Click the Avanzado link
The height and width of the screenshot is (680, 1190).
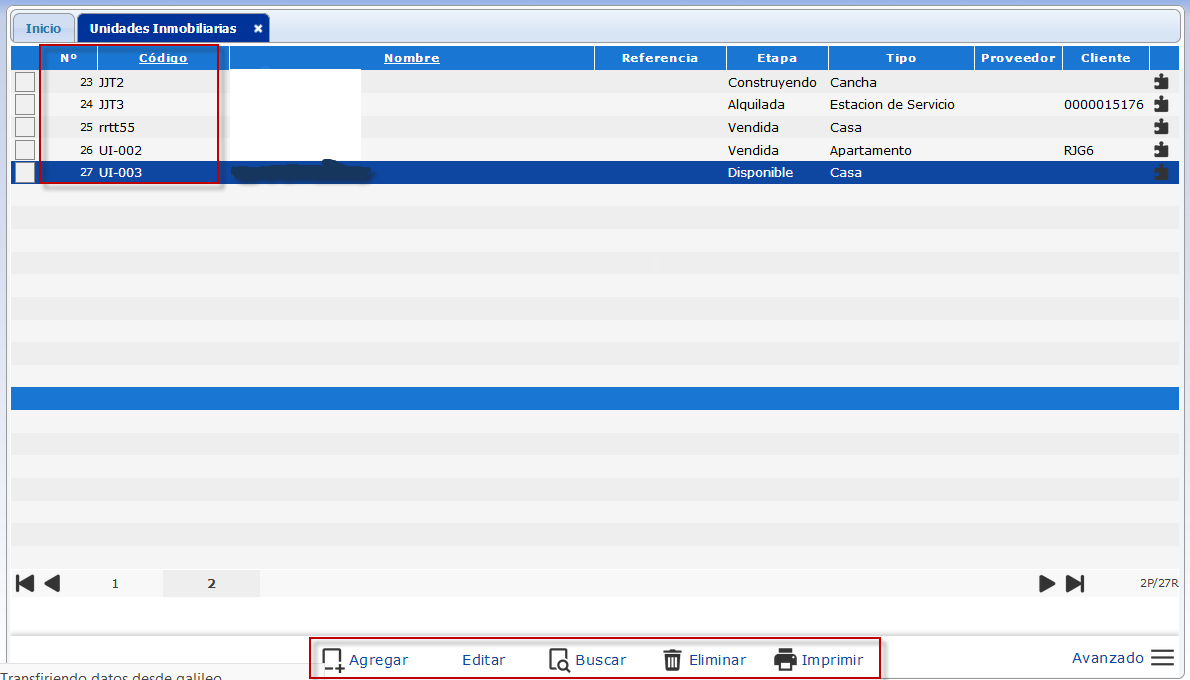coord(1107,658)
